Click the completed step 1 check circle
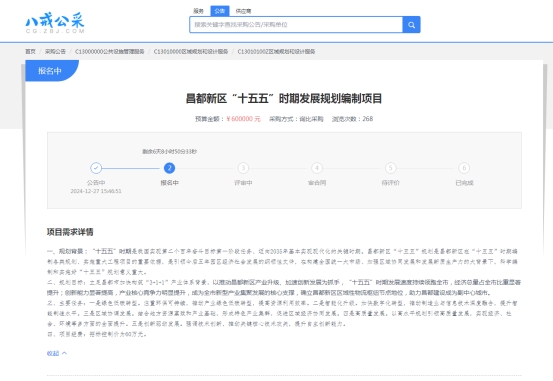Image resolution: width=553 pixels, height=381 pixels. pyautogui.click(x=96, y=168)
